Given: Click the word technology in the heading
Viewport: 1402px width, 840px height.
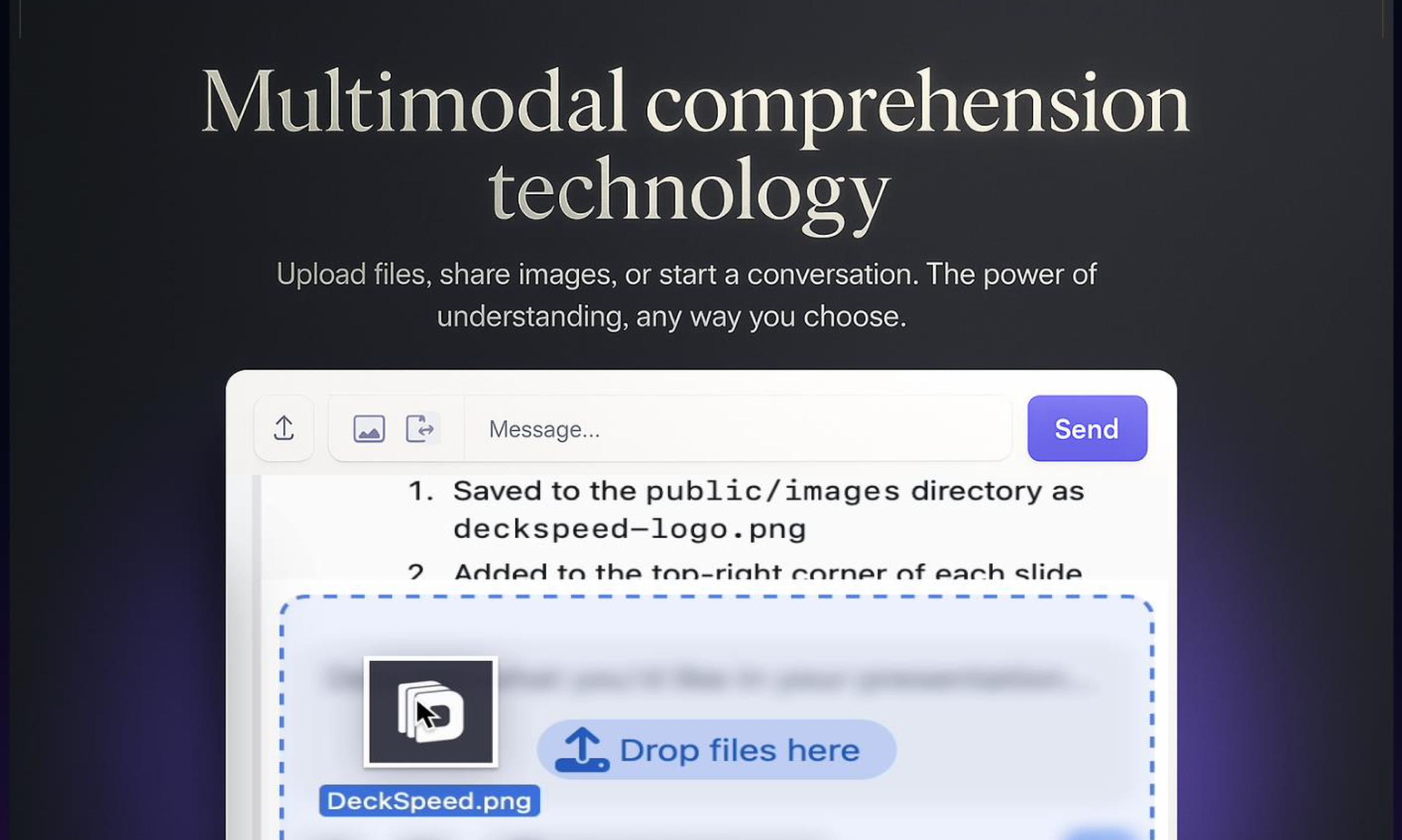Looking at the screenshot, I should pyautogui.click(x=688, y=192).
